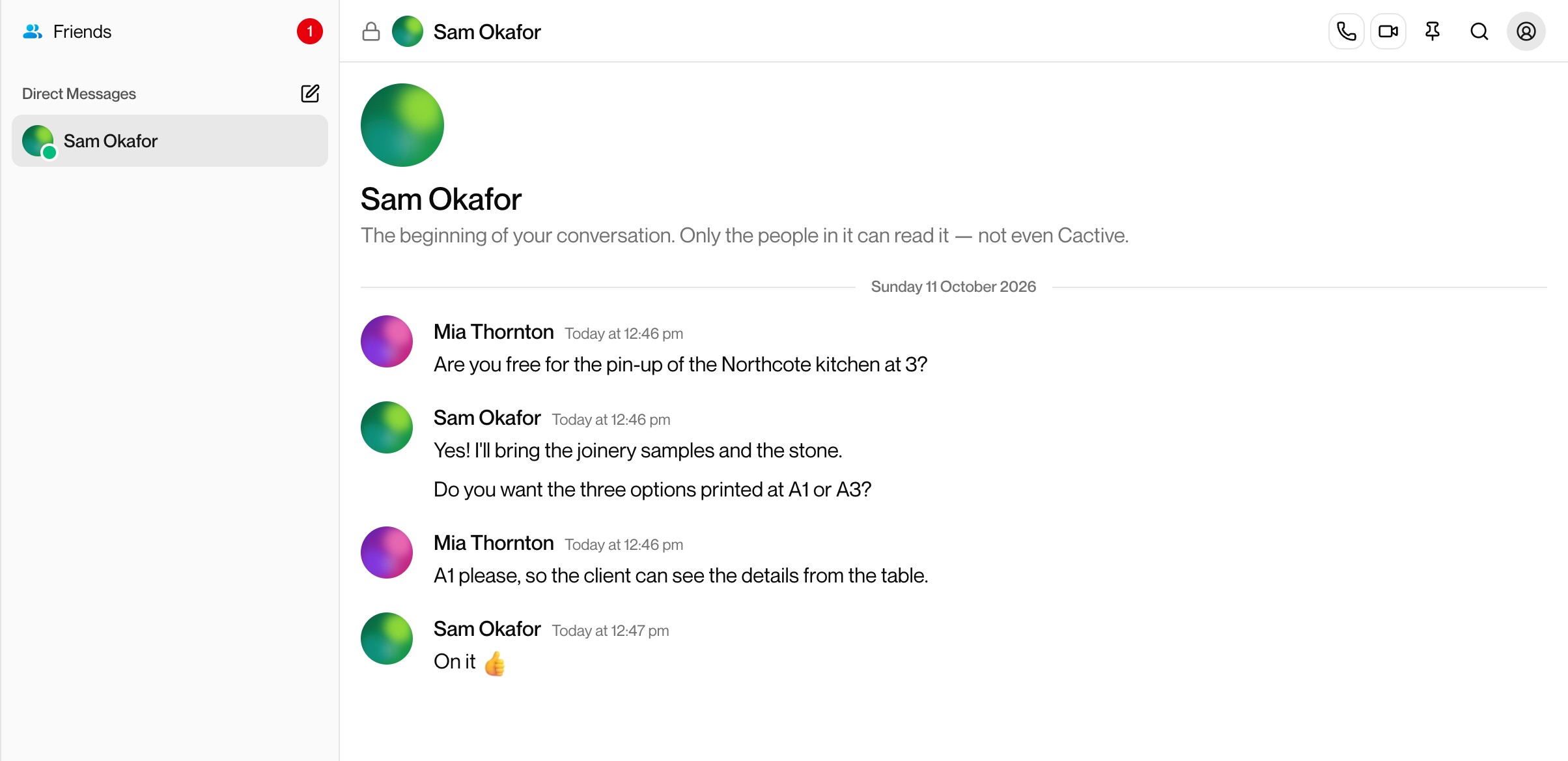Image resolution: width=1568 pixels, height=761 pixels.
Task: Click Mia Thornton's name on first message
Action: [494, 332]
